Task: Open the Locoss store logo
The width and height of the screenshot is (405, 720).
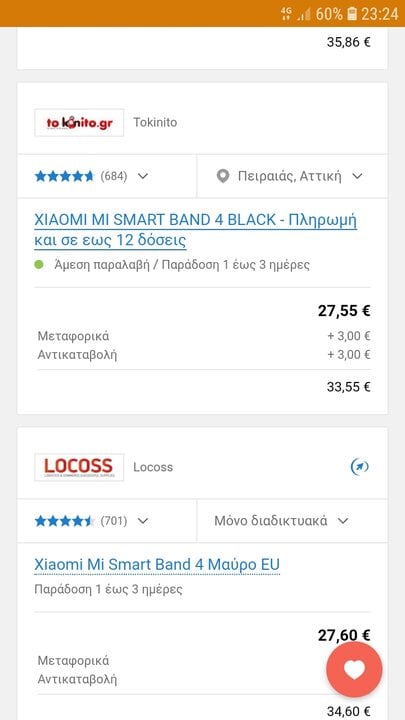Action: click(x=79, y=467)
